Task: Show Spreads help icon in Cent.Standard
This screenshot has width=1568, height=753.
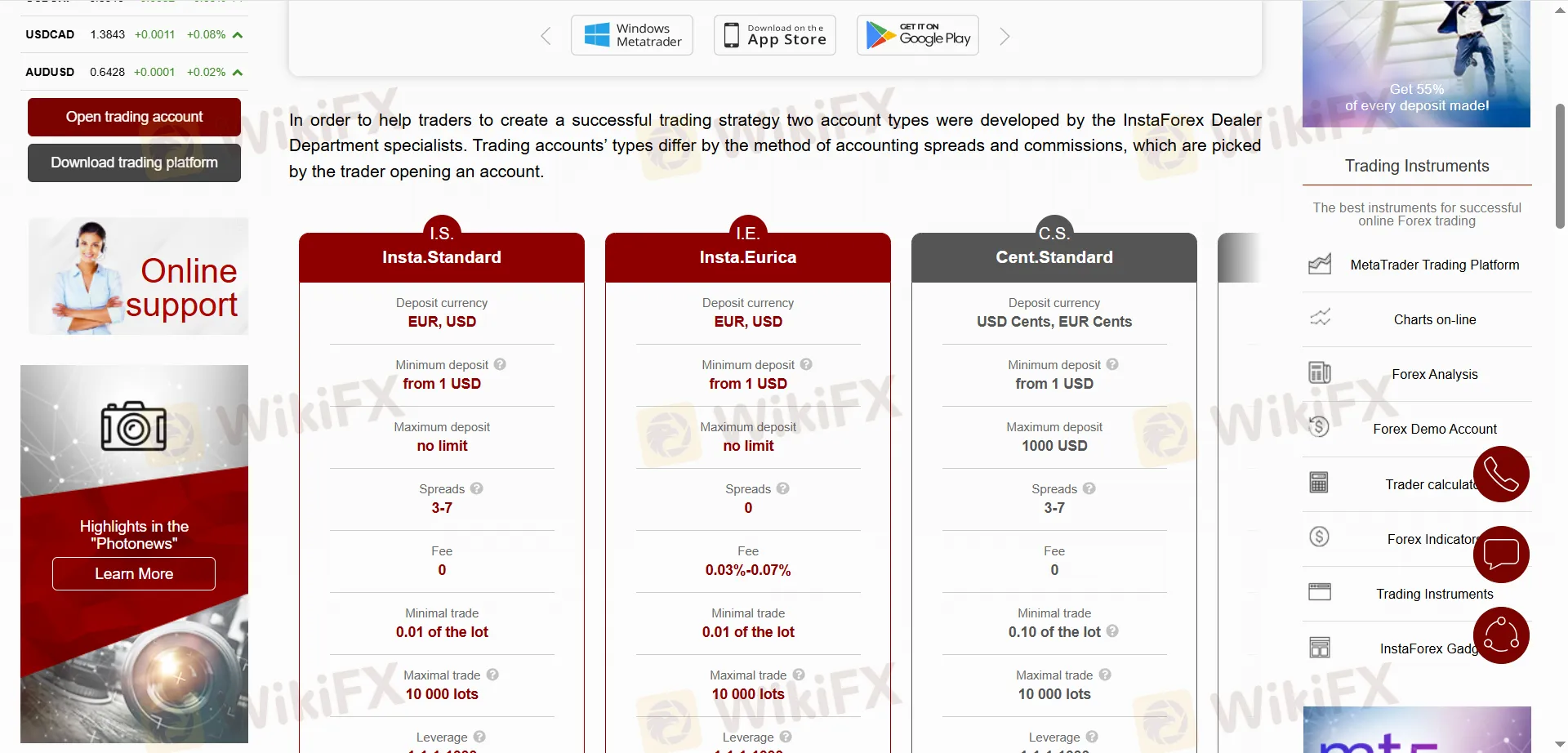Action: tap(1089, 488)
